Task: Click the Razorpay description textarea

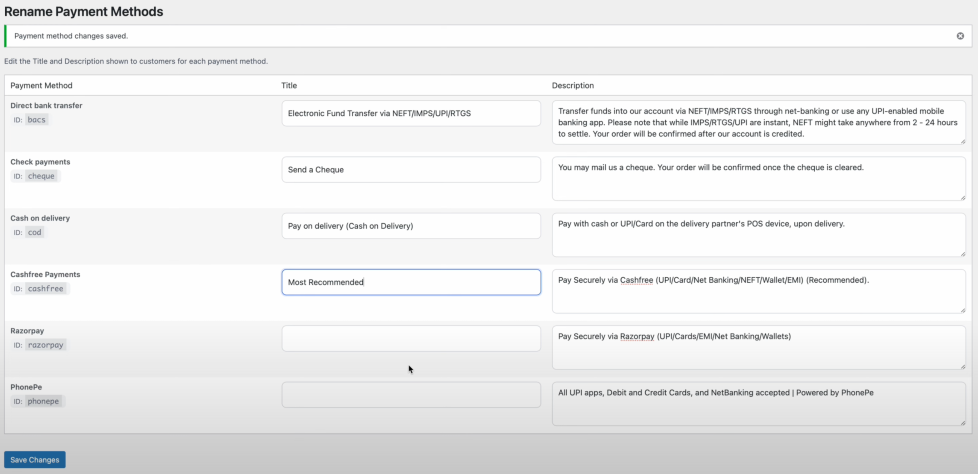Action: click(758, 347)
